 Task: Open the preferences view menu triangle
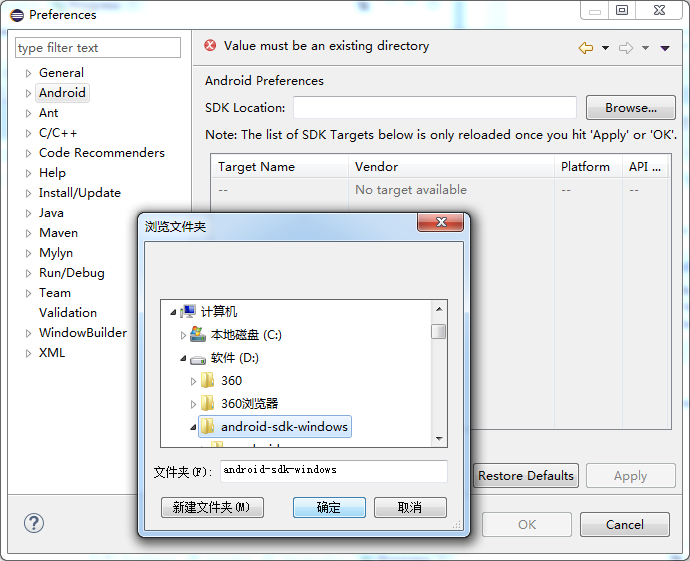(665, 48)
